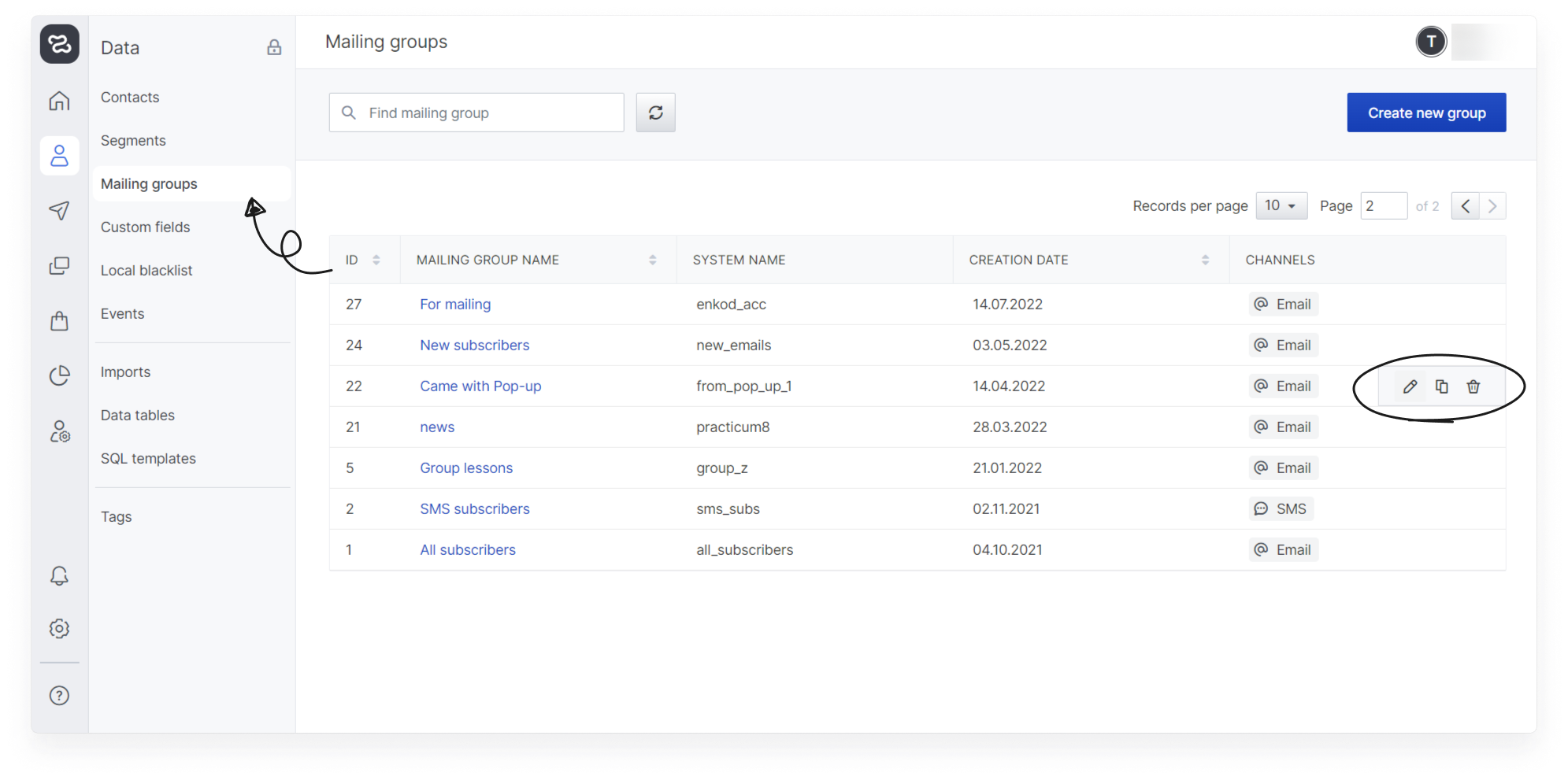This screenshot has width=1568, height=780.
Task: Sort by Creation date arrows
Action: (1205, 260)
